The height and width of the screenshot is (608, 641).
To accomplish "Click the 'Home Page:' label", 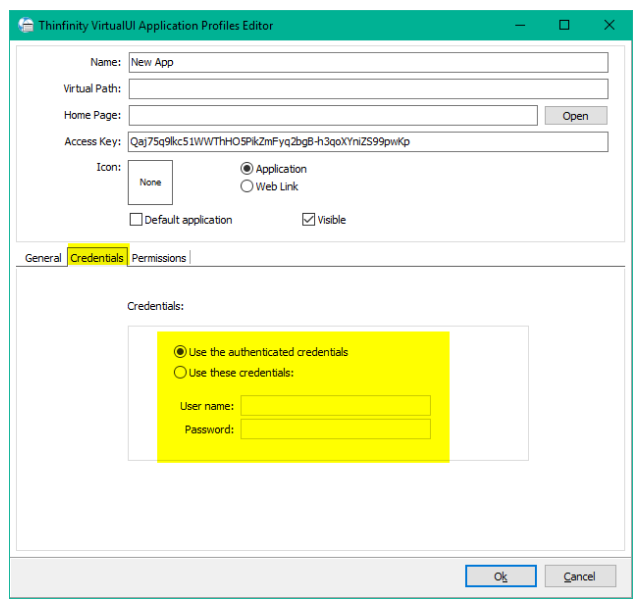I will click(x=92, y=115).
